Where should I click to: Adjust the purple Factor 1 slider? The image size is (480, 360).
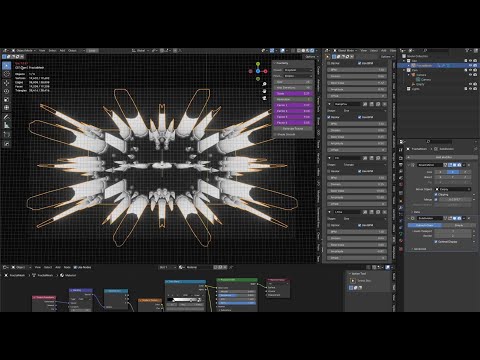(293, 105)
